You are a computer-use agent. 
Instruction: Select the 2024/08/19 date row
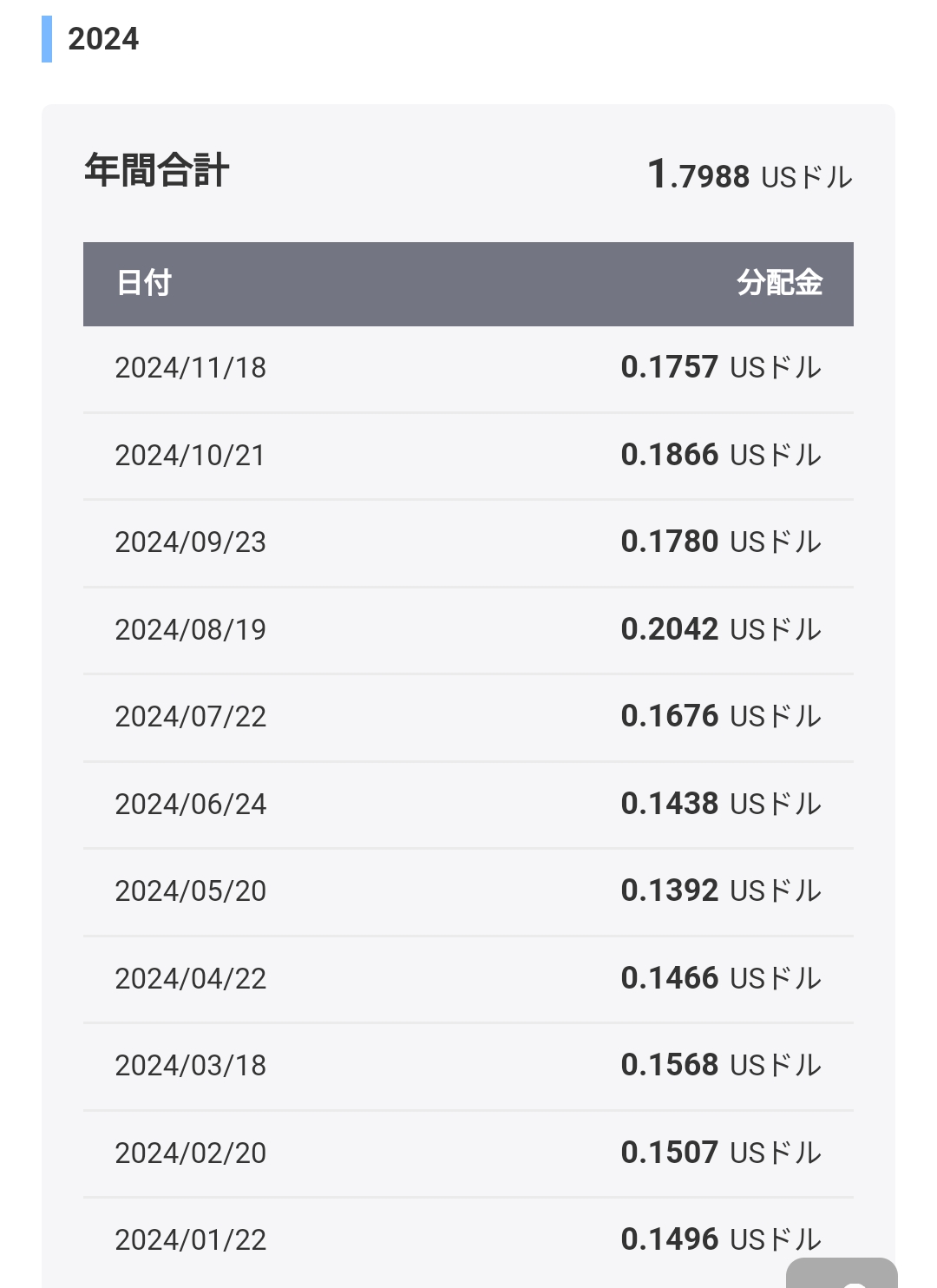coord(468,630)
